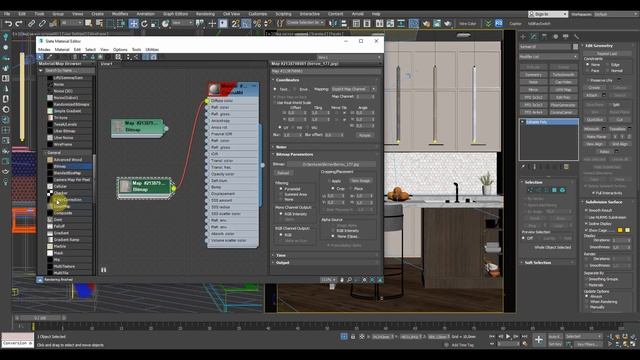Expand the Soft Selection rollout

point(548,262)
